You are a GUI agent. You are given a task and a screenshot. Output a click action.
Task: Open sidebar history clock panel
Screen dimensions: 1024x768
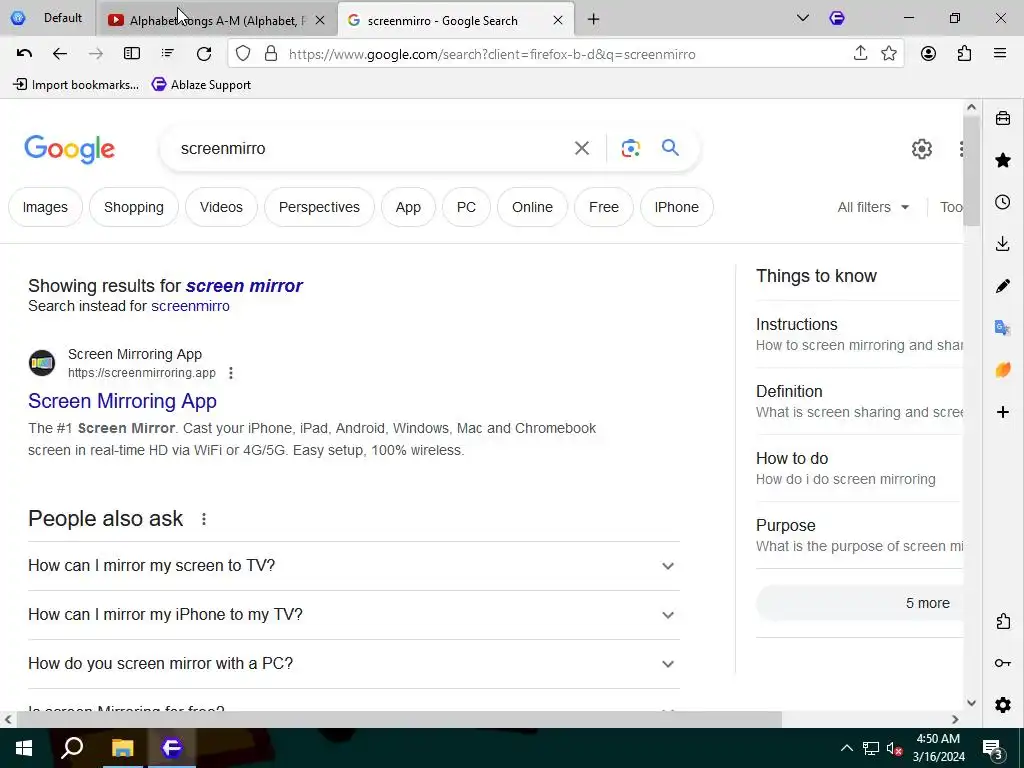(x=1003, y=202)
